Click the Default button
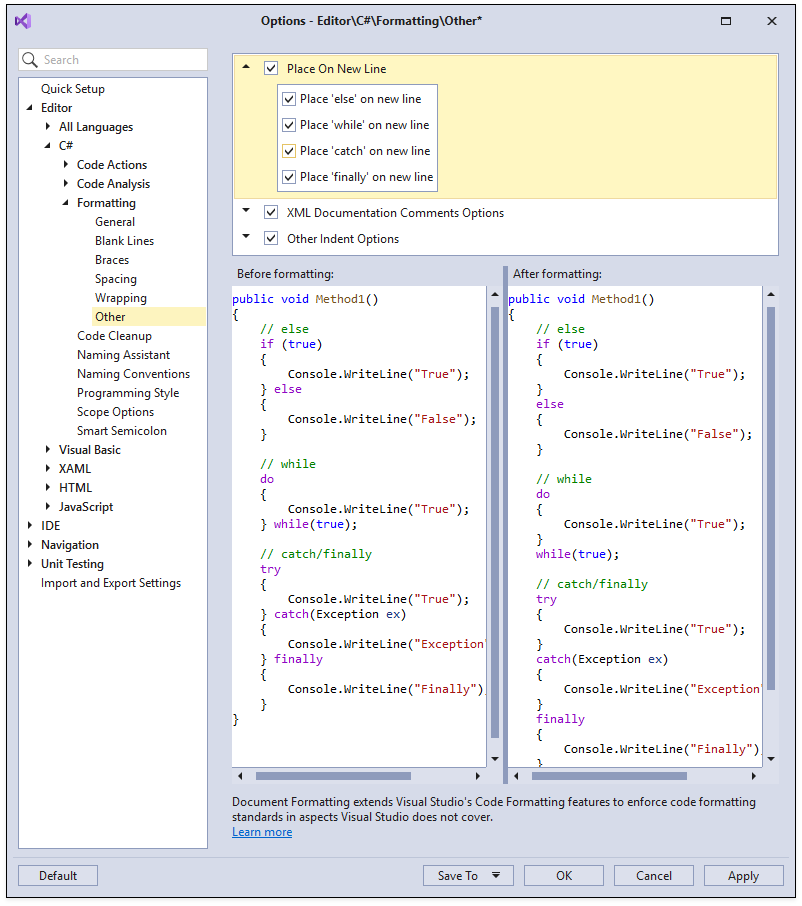The width and height of the screenshot is (802, 906). (x=58, y=875)
